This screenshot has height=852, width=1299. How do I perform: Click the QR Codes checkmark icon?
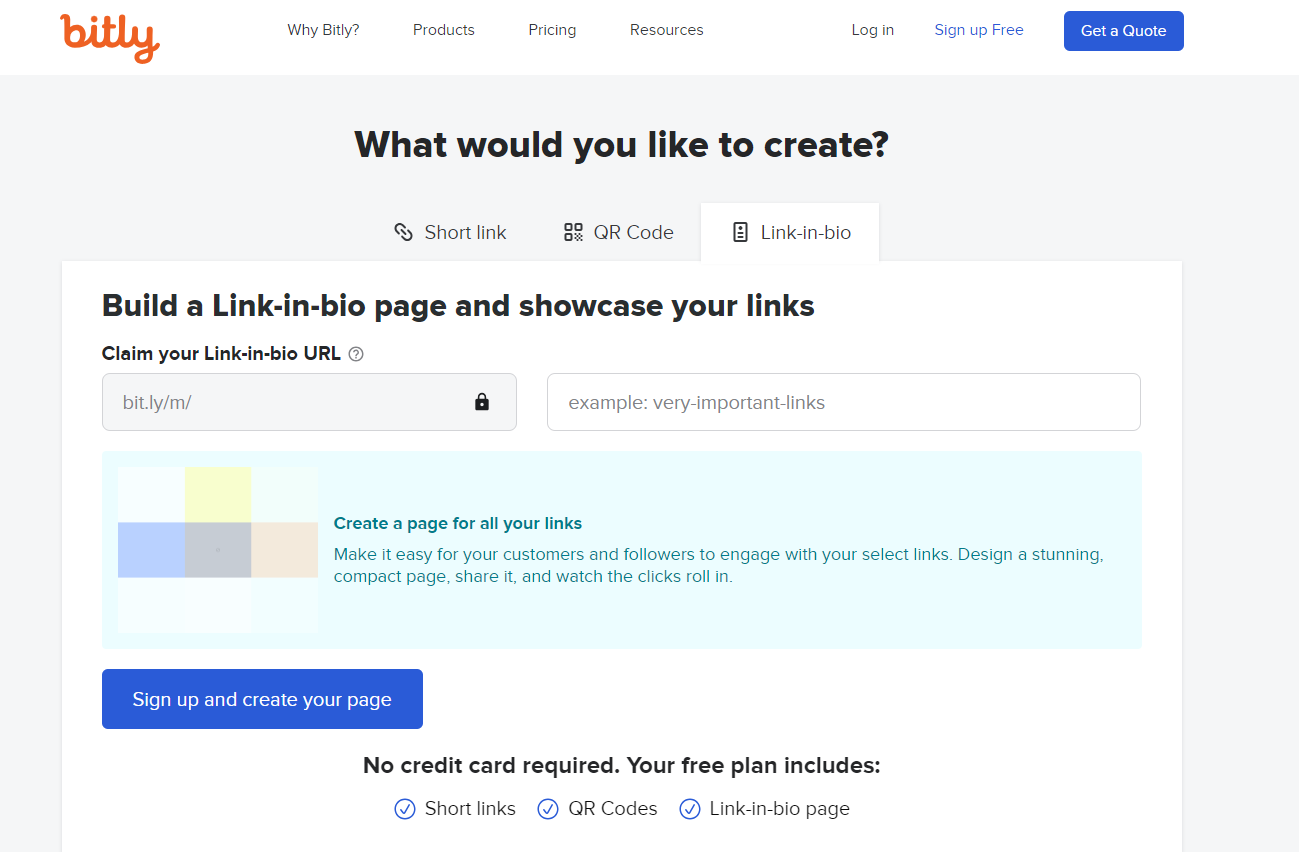pyautogui.click(x=548, y=809)
